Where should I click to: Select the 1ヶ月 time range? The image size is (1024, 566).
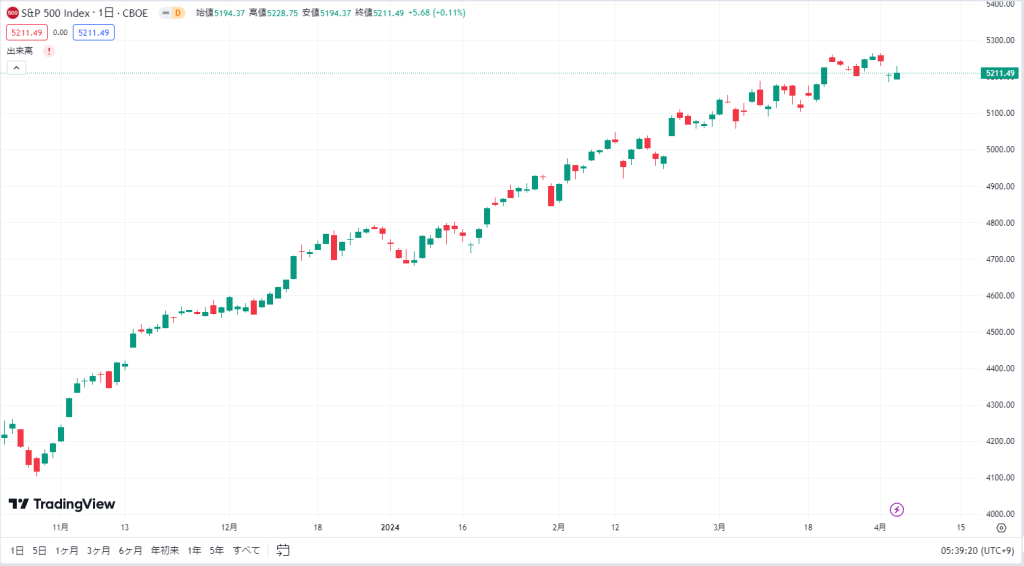click(x=67, y=550)
